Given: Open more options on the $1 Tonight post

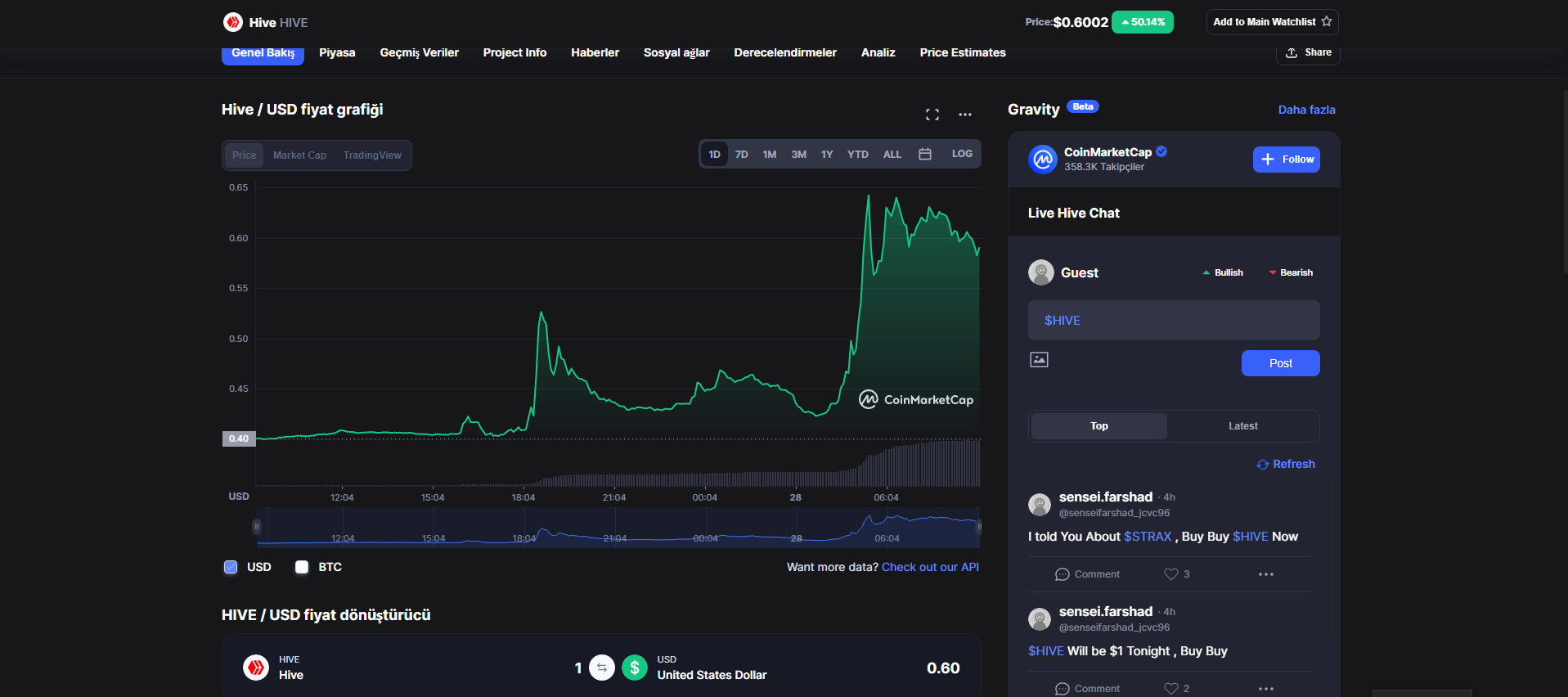Looking at the screenshot, I should coord(1266,689).
